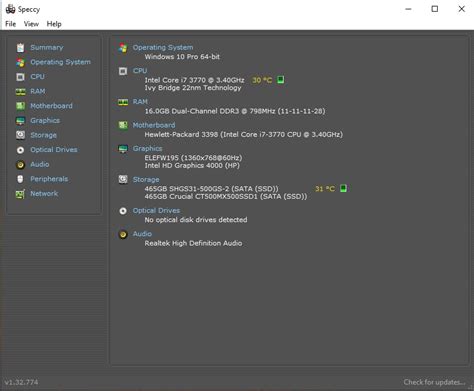
Task: Click the green CPU temperature indicator icon
Action: pyautogui.click(x=281, y=80)
